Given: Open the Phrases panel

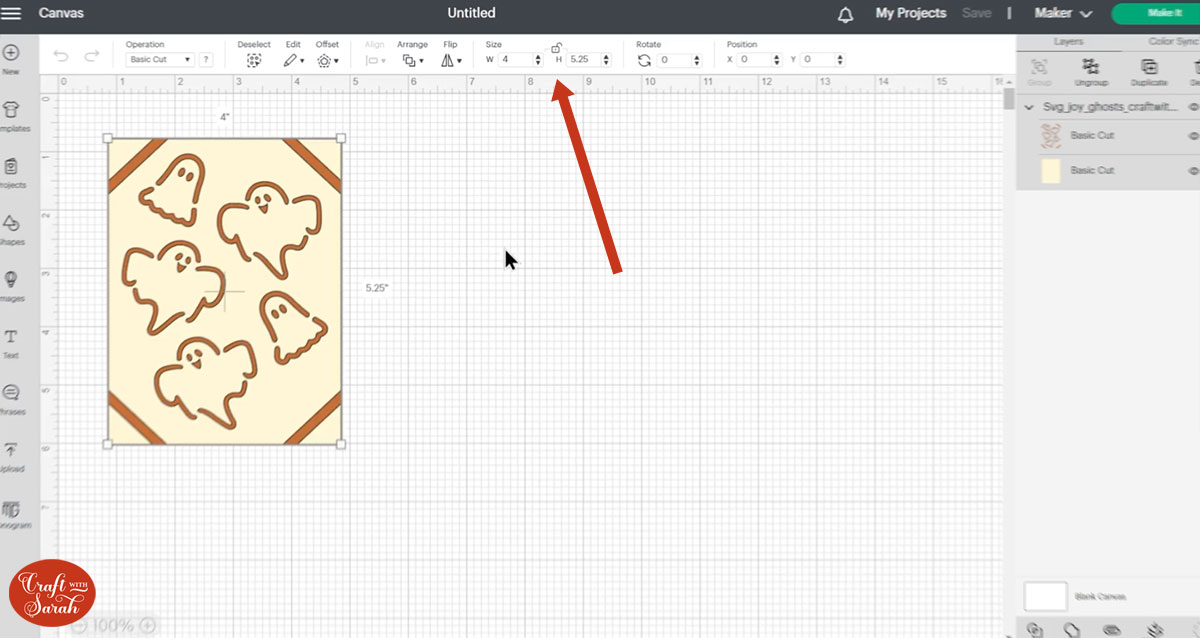Looking at the screenshot, I should (x=12, y=400).
